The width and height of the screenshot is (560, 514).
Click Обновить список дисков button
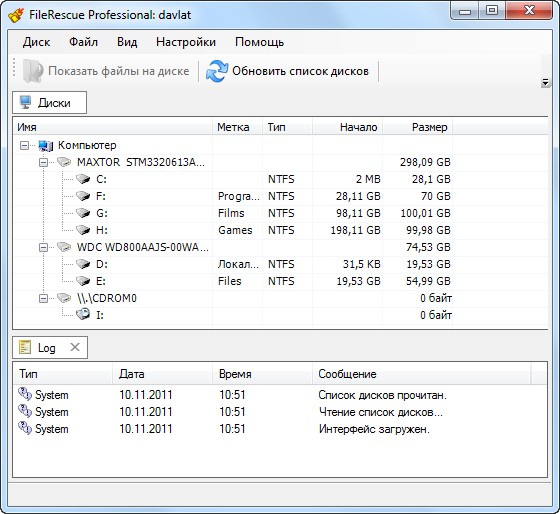[x=288, y=71]
